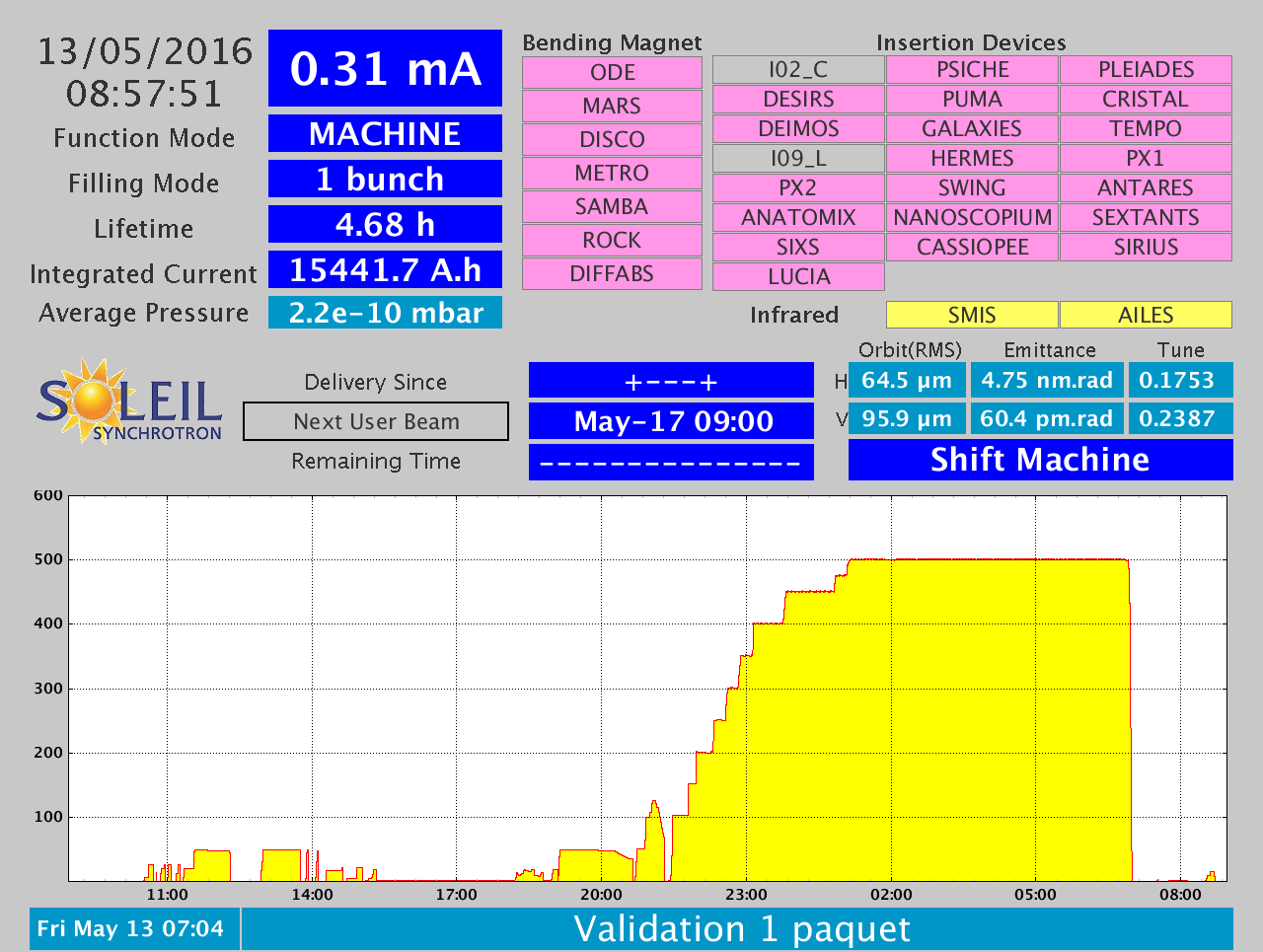Click the SIRIUS beamline indicator
1263x952 pixels.
tap(1146, 247)
